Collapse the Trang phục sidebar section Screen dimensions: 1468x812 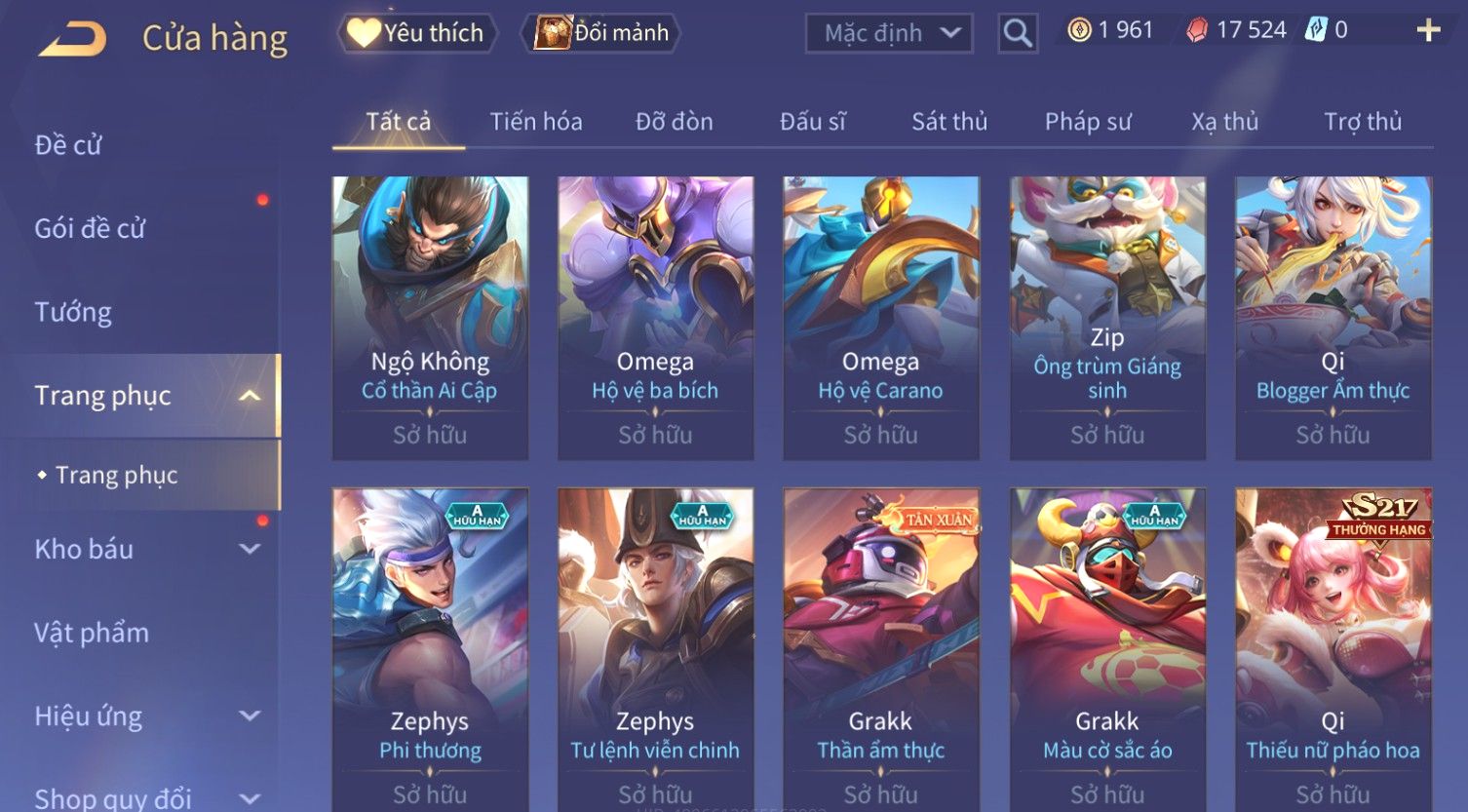click(250, 396)
